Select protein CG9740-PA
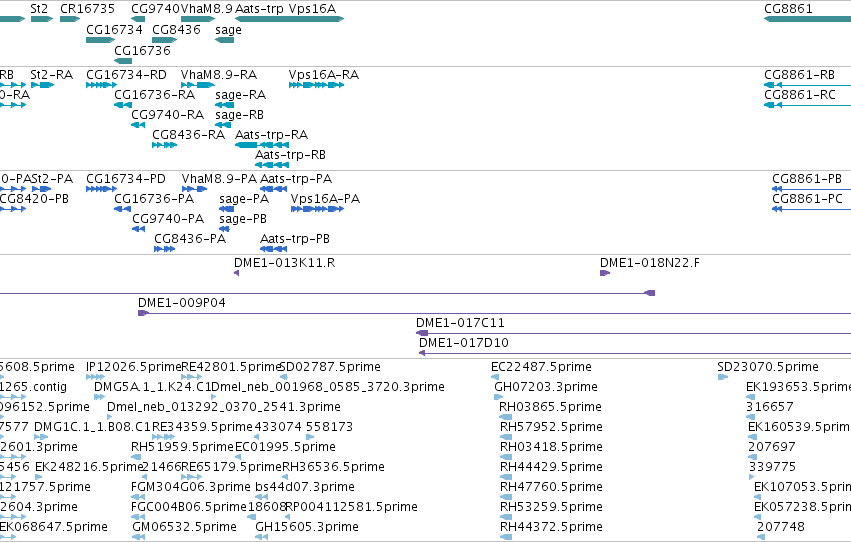The width and height of the screenshot is (851, 542). click(138, 229)
